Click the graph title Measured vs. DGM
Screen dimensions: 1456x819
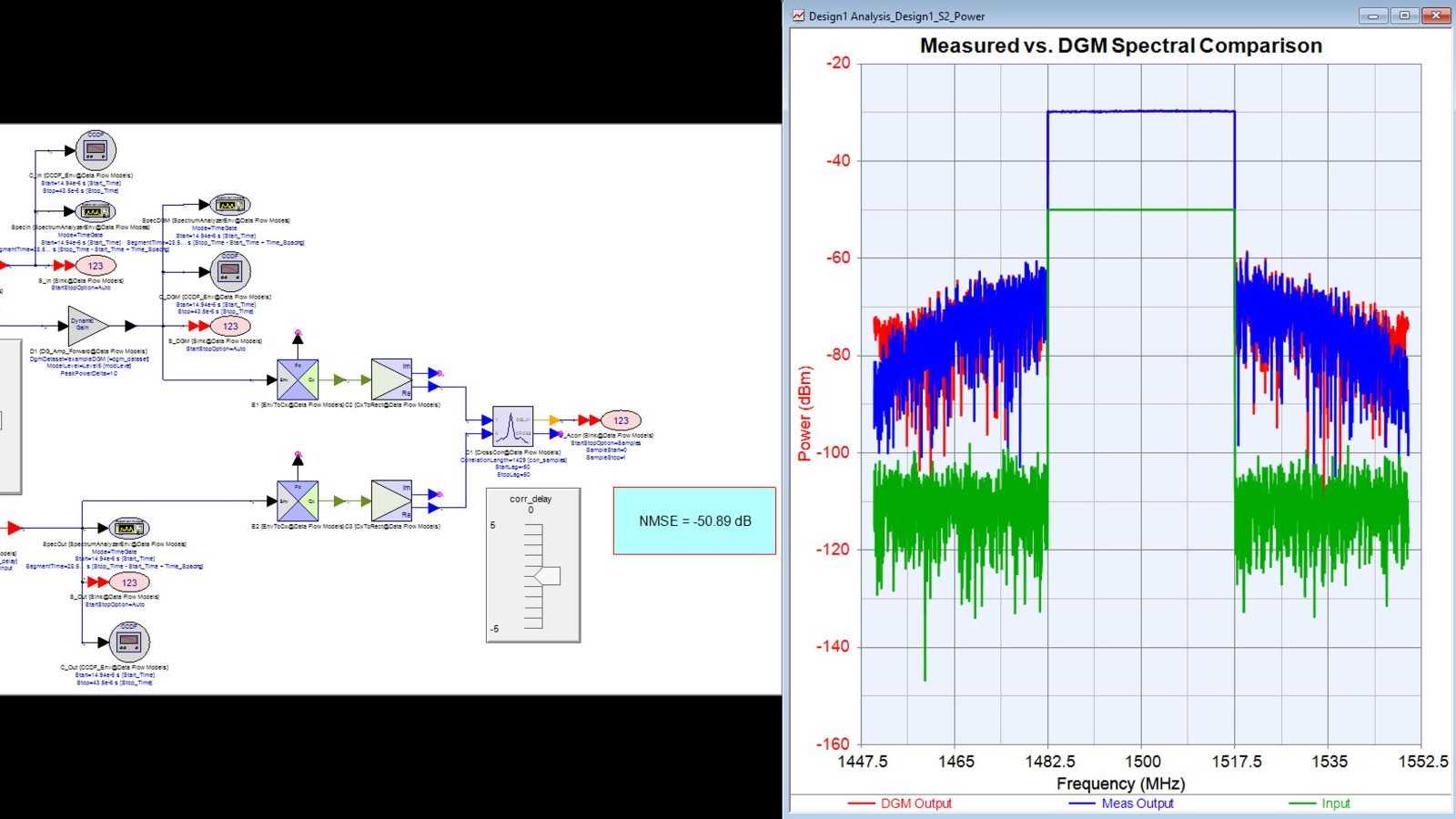point(1121,45)
